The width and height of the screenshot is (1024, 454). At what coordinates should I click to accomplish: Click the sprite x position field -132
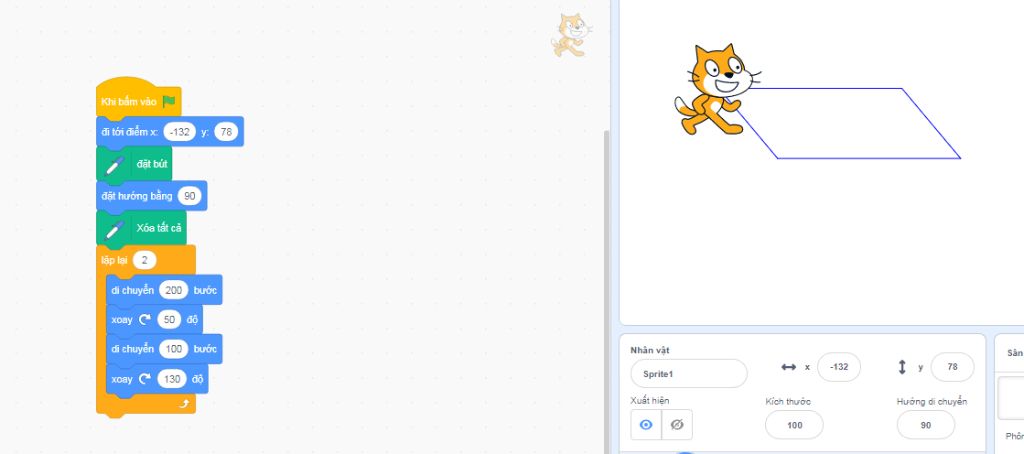[839, 367]
